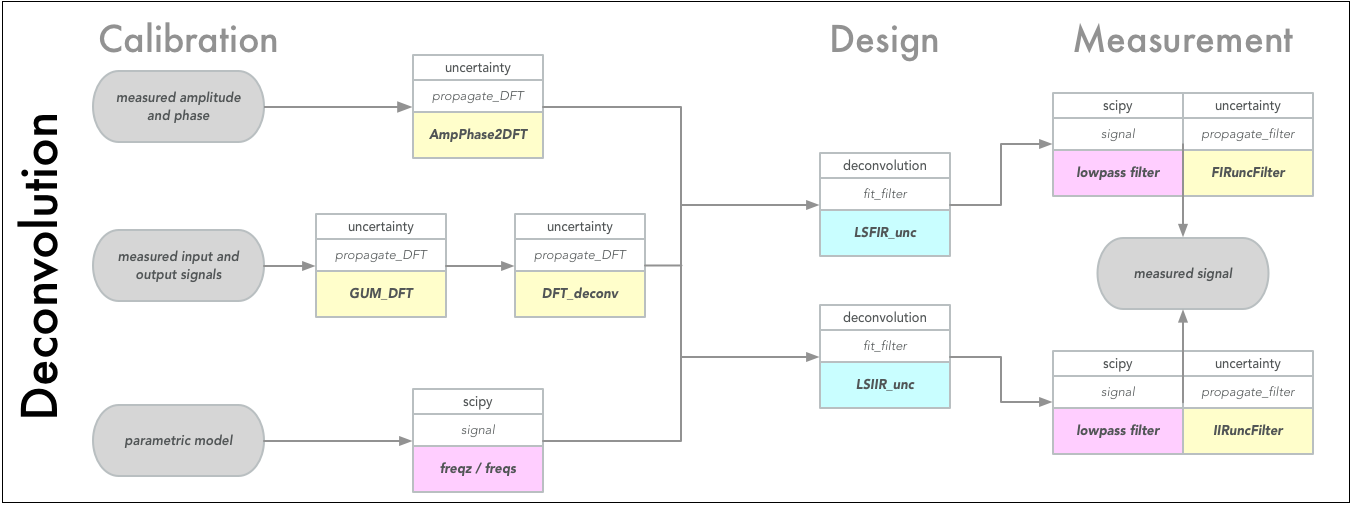
Task: Select the IIRuncFilter yellow block
Action: [1248, 431]
